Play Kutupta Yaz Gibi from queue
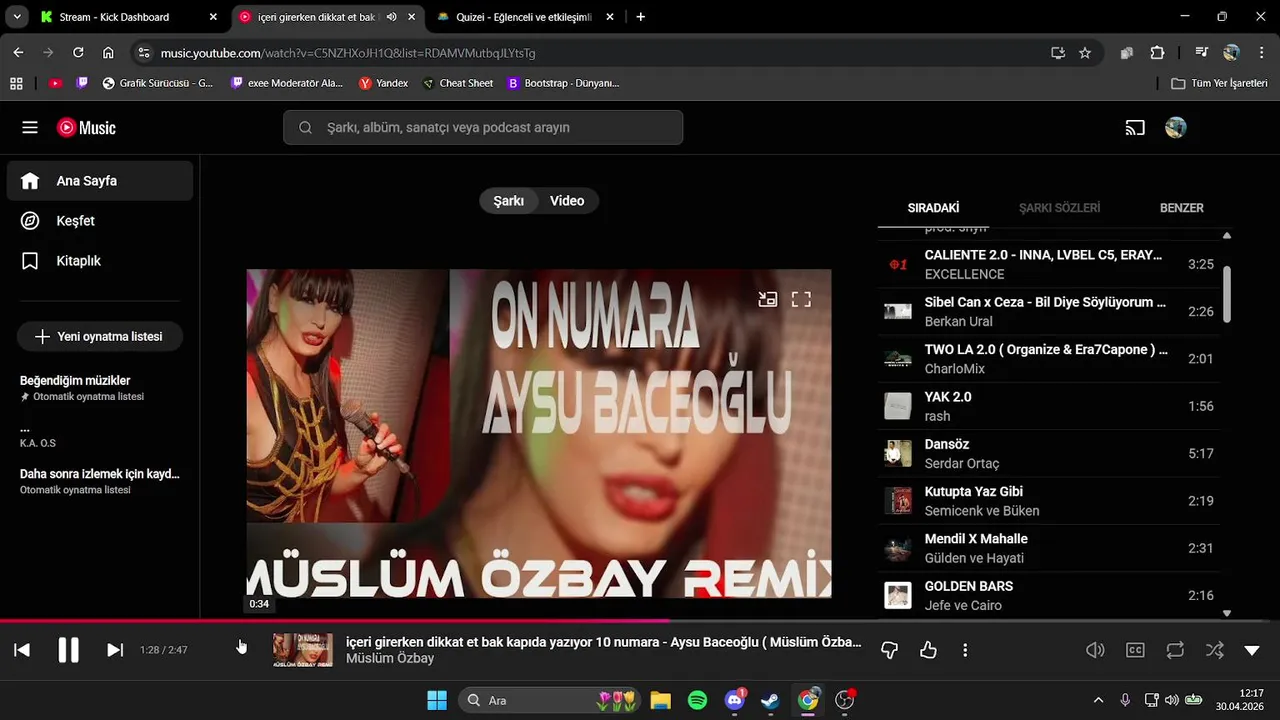Screen dimensions: 1280x720 coord(1050,501)
